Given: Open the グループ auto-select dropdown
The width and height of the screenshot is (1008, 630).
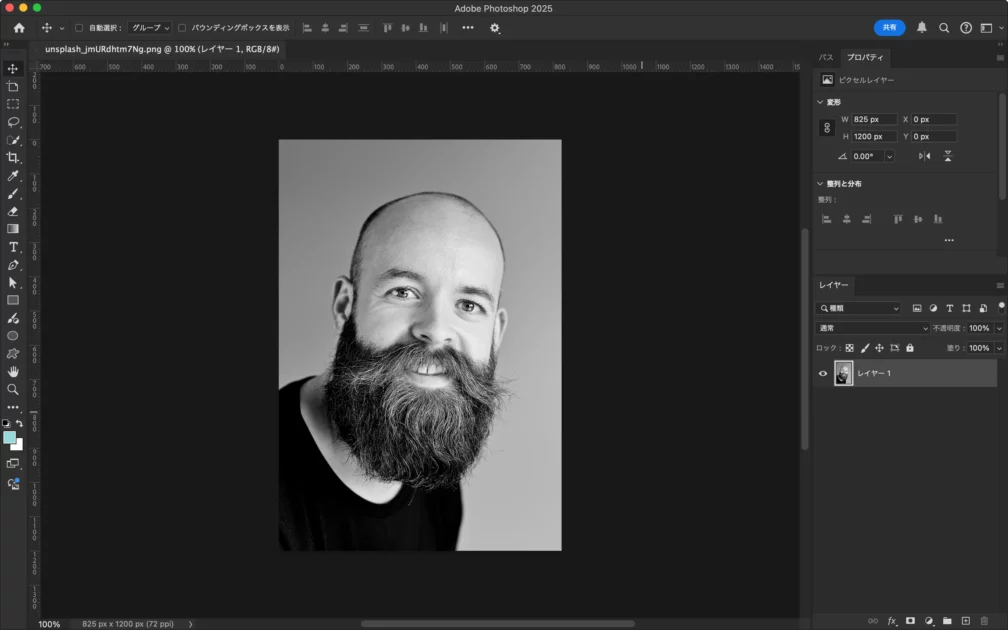Looking at the screenshot, I should pos(150,28).
